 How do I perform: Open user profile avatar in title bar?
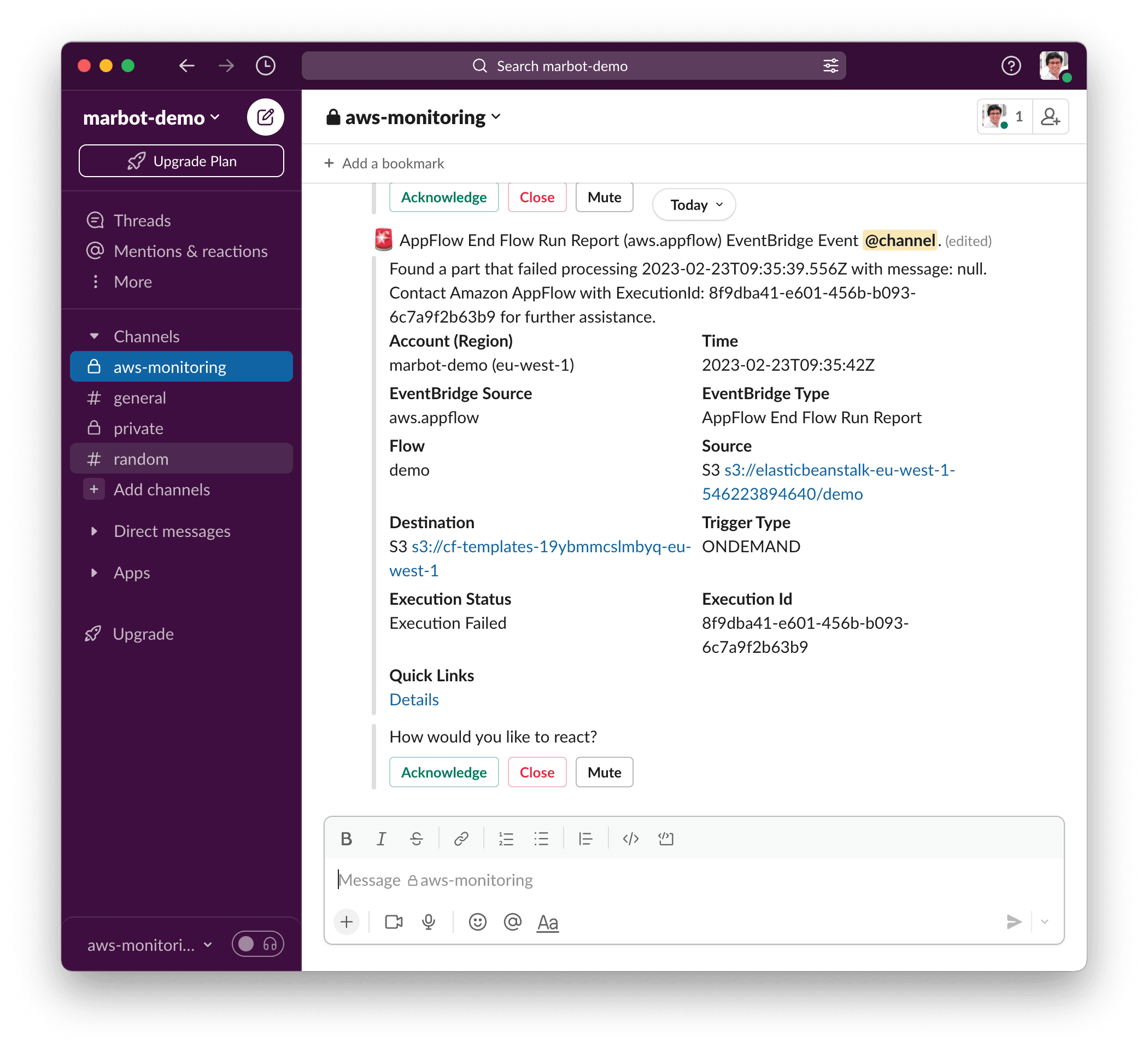pyautogui.click(x=1054, y=66)
